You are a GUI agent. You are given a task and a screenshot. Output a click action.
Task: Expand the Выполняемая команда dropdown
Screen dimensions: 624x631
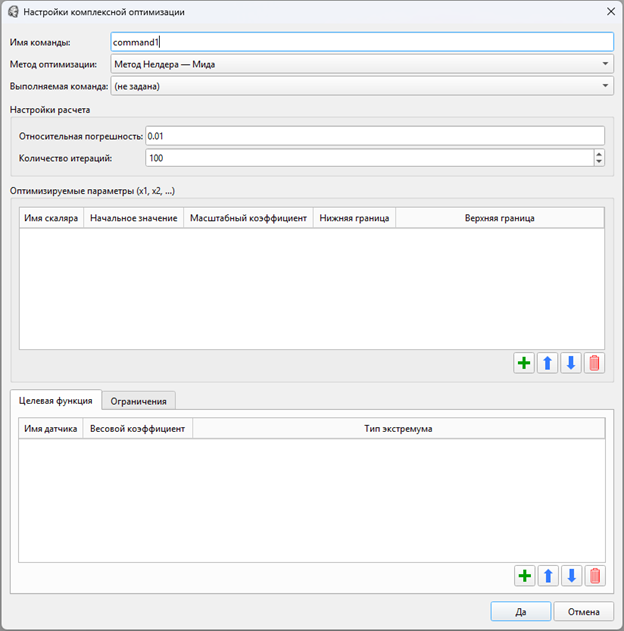pyautogui.click(x=360, y=86)
